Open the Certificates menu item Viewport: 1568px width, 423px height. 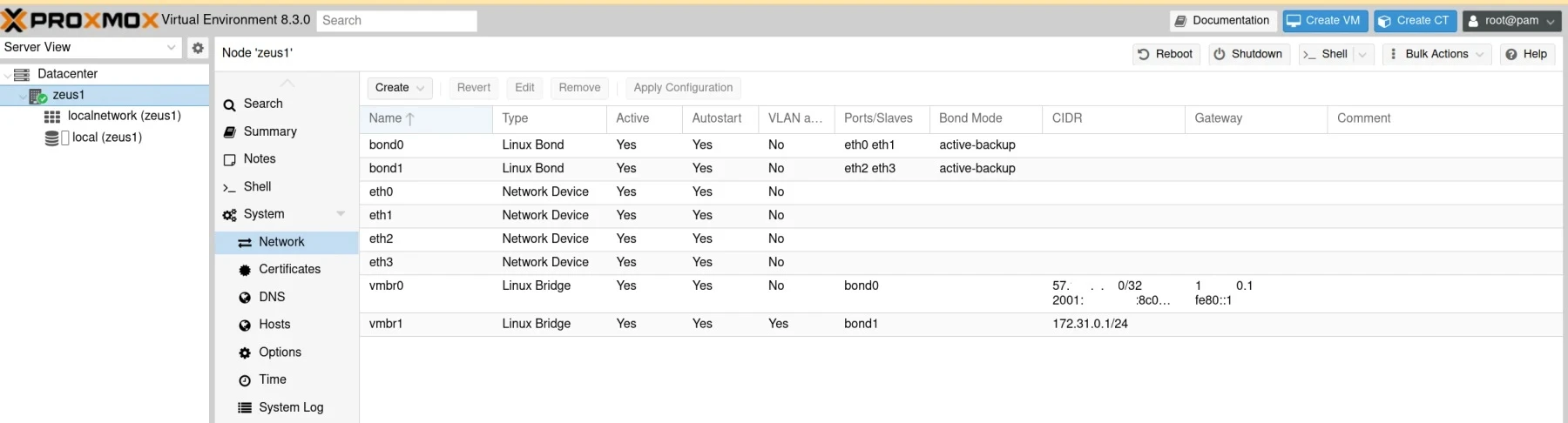(x=289, y=270)
